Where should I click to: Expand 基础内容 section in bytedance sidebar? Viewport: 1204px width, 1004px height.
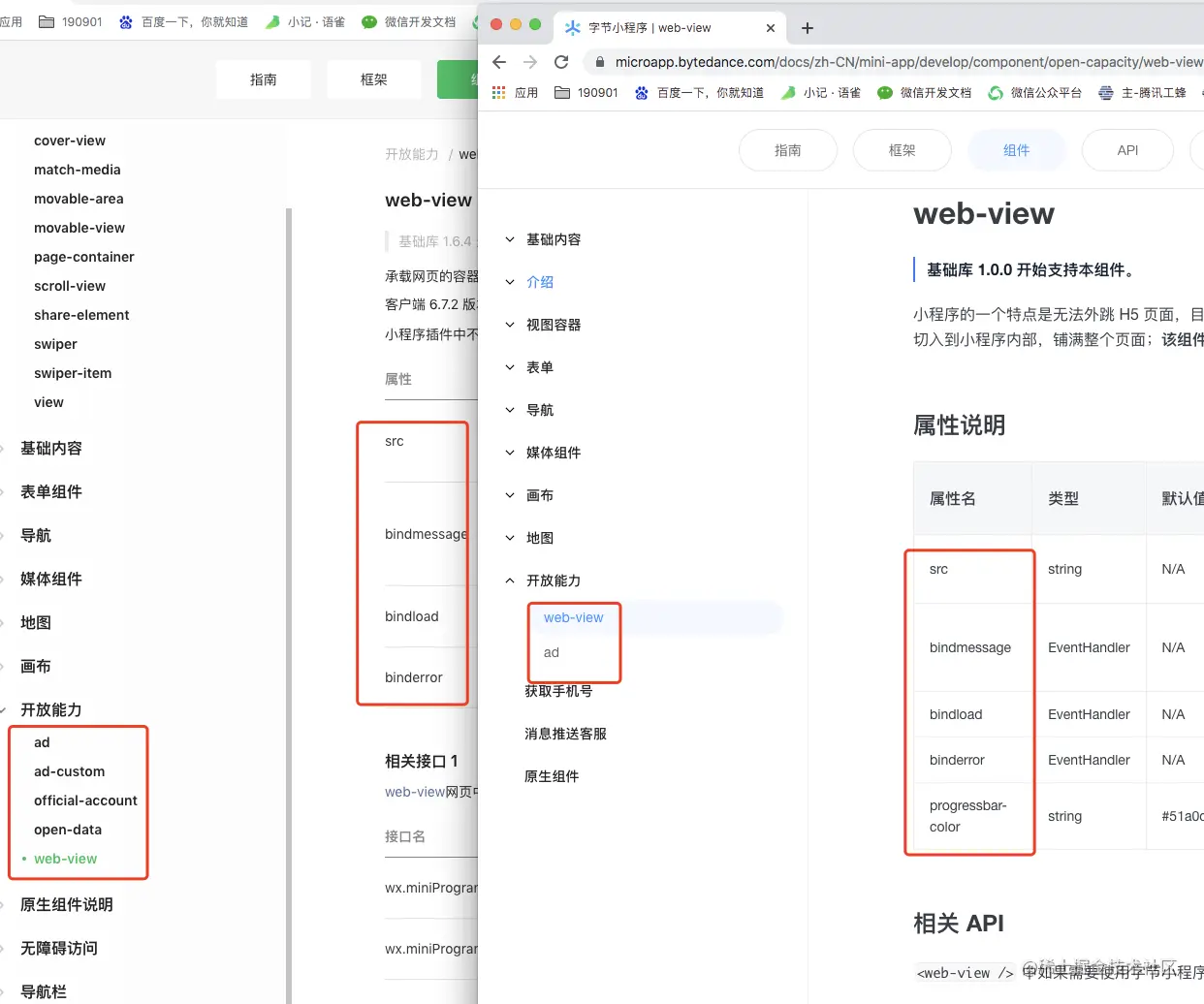[543, 239]
